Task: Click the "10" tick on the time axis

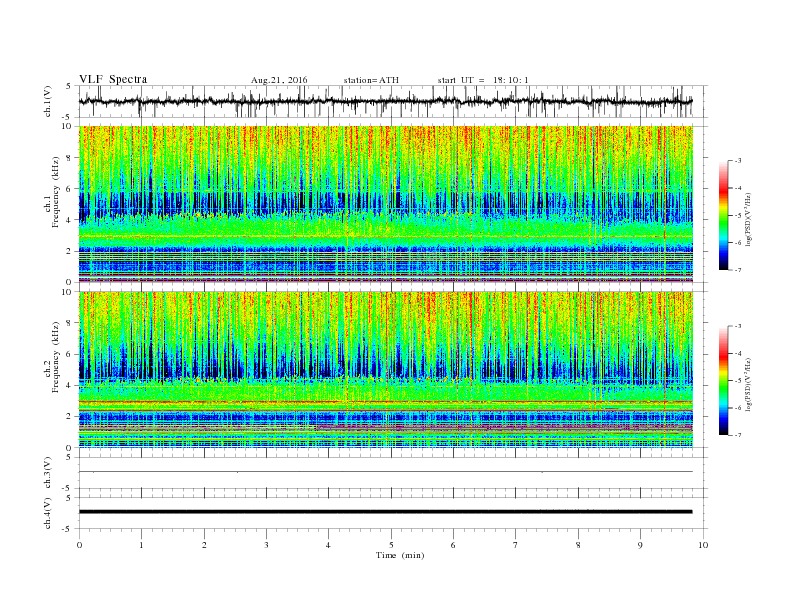Action: (x=703, y=545)
